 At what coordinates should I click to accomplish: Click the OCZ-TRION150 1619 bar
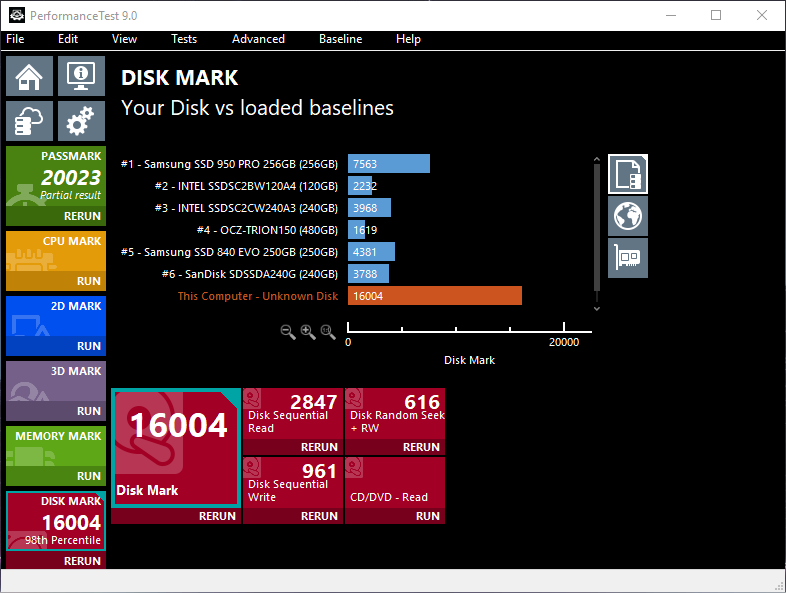357,230
